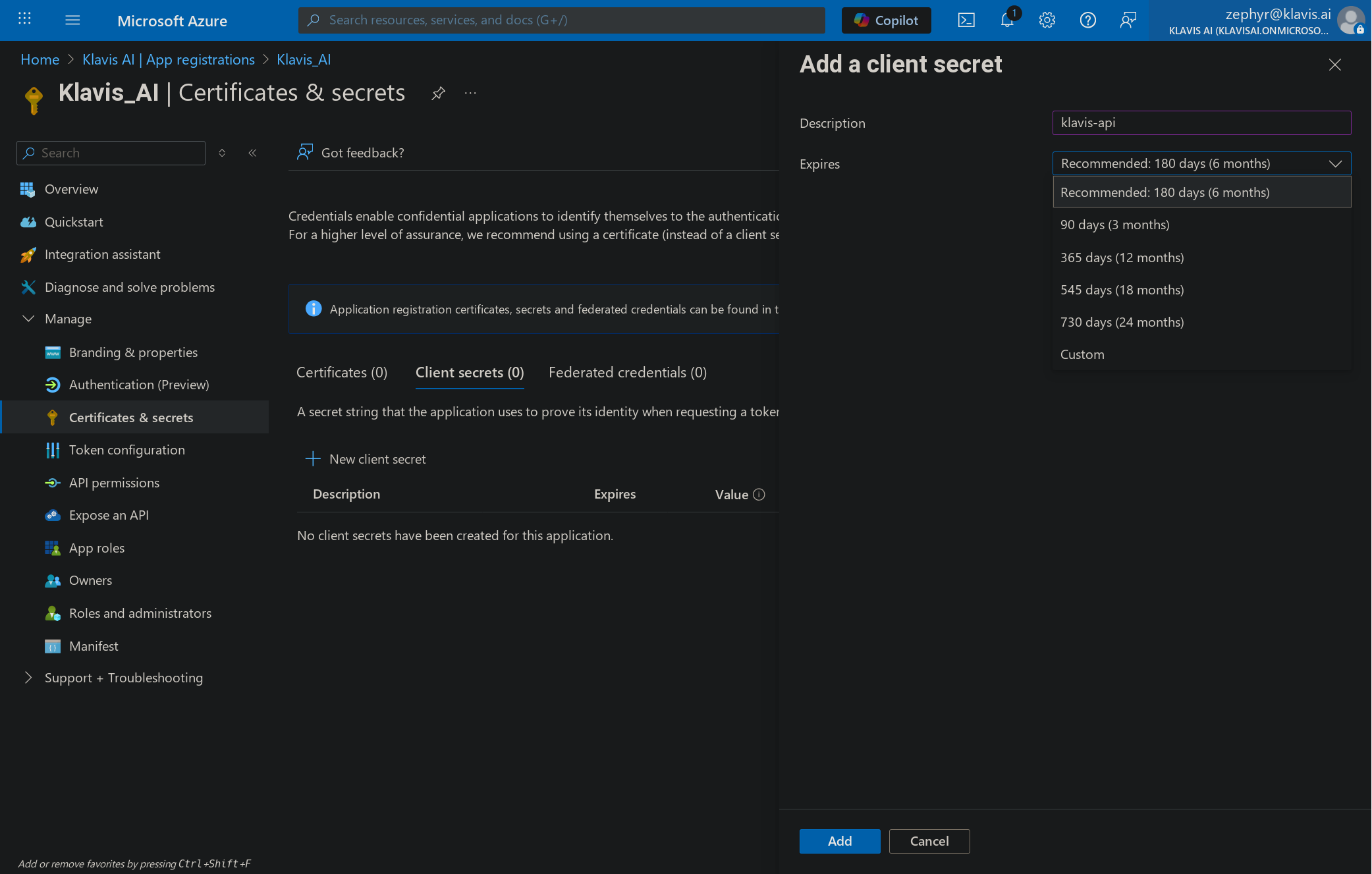Image resolution: width=1372 pixels, height=874 pixels.
Task: Collapse the Manage section
Action: [28, 319]
